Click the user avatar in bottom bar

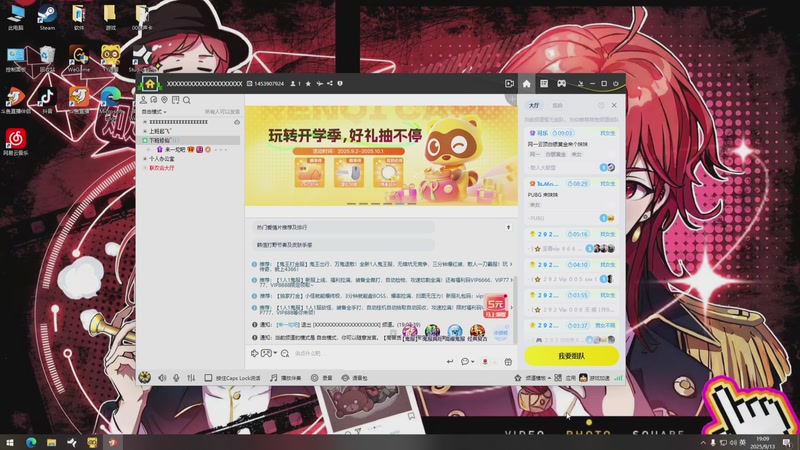pos(145,378)
